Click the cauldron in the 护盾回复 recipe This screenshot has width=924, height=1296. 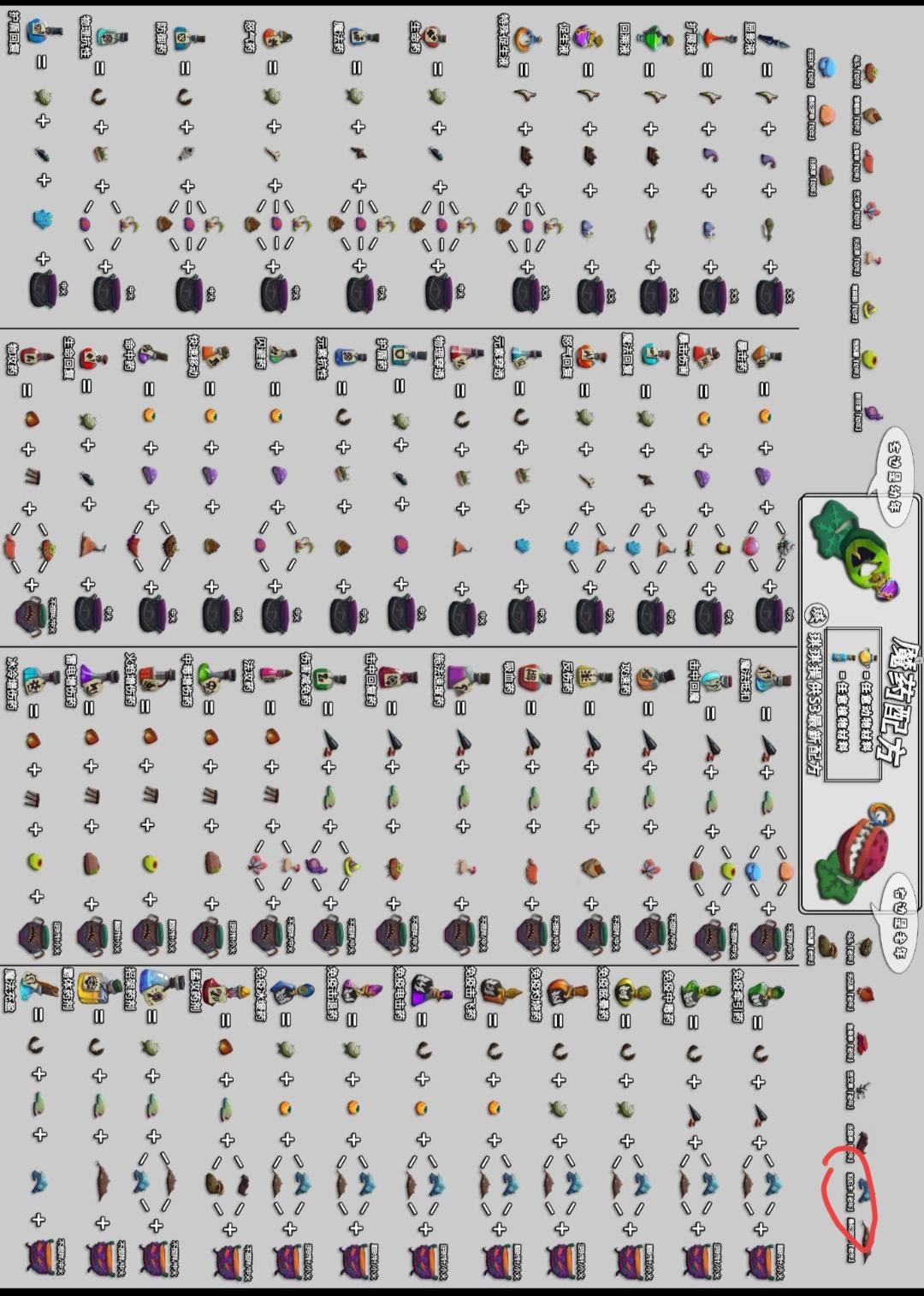(44, 288)
